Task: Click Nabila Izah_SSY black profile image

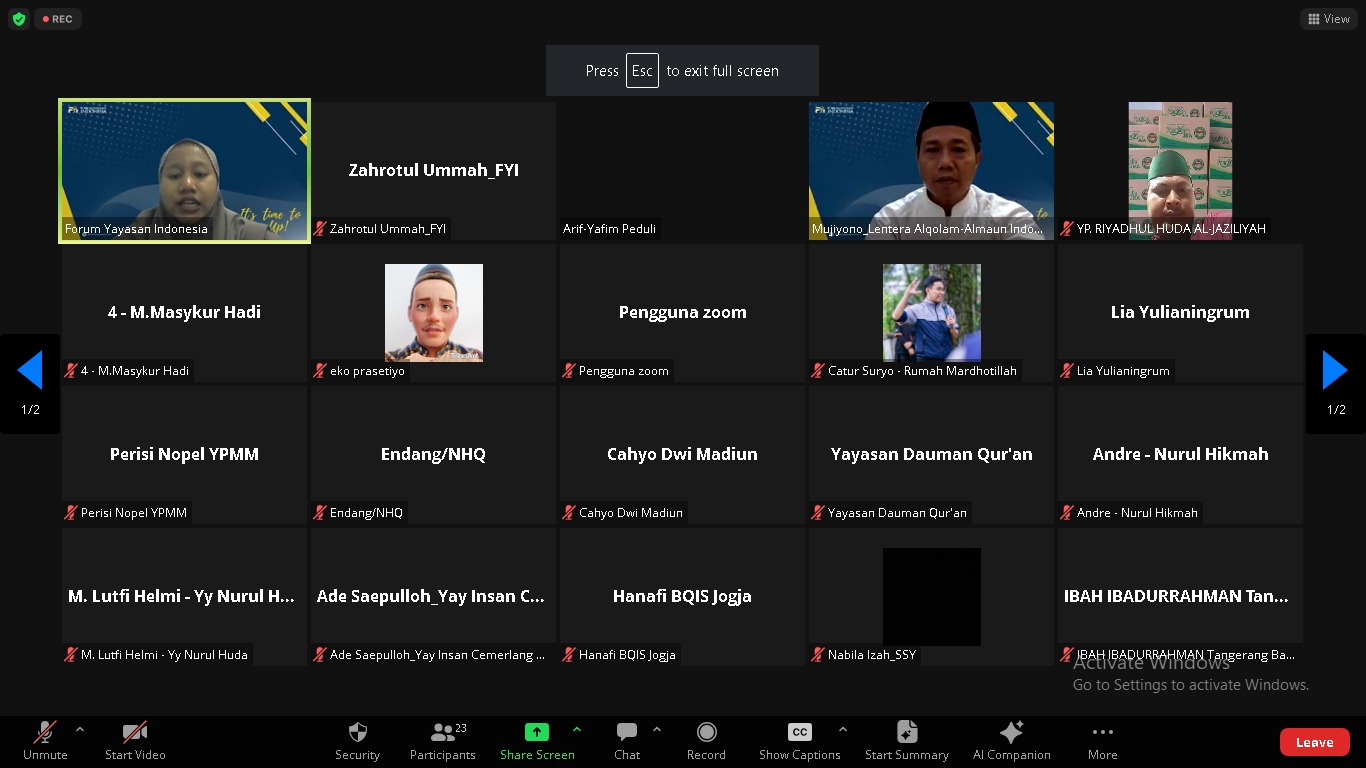Action: click(x=932, y=596)
